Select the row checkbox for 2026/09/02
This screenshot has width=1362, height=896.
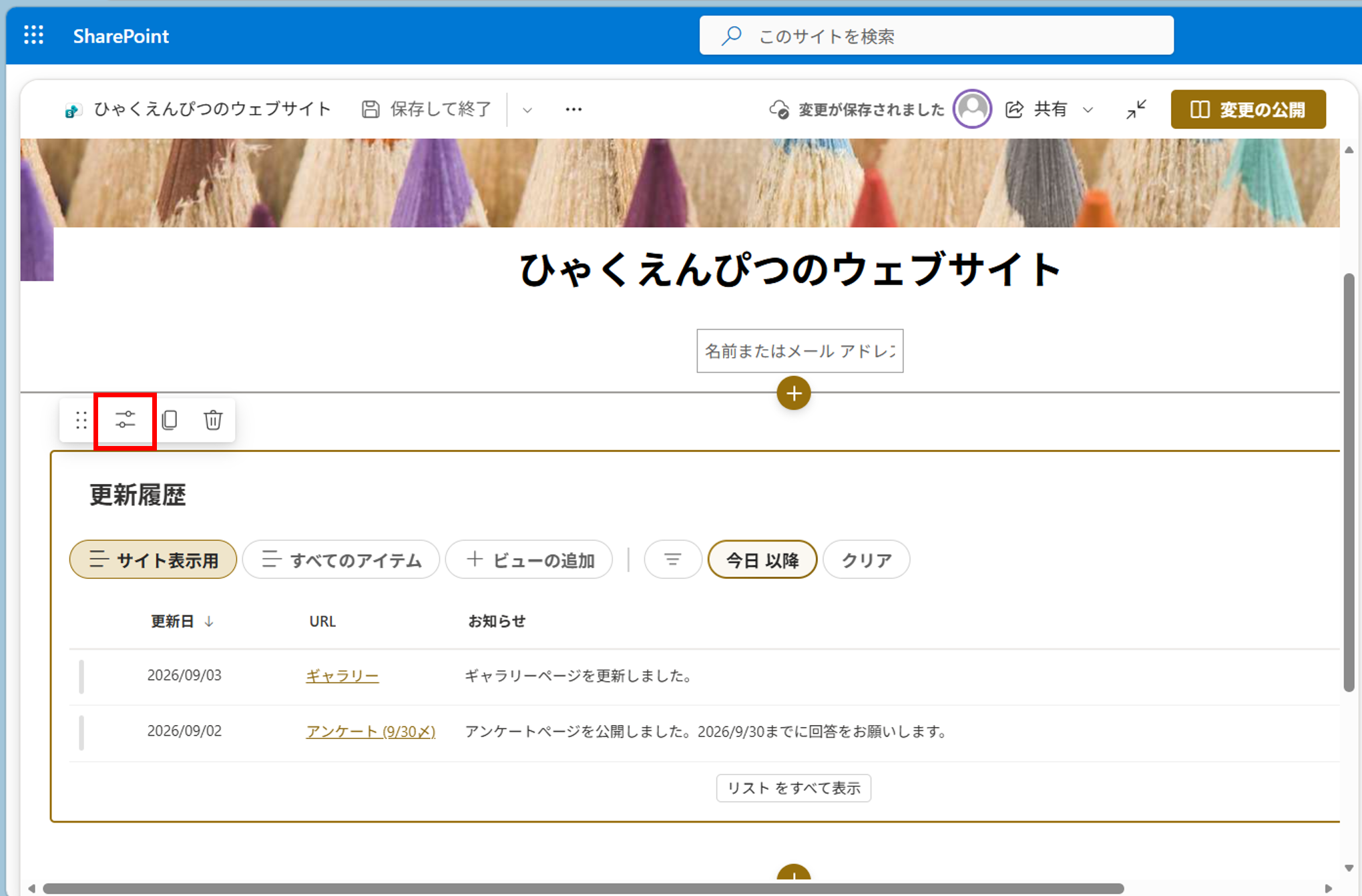coord(81,732)
